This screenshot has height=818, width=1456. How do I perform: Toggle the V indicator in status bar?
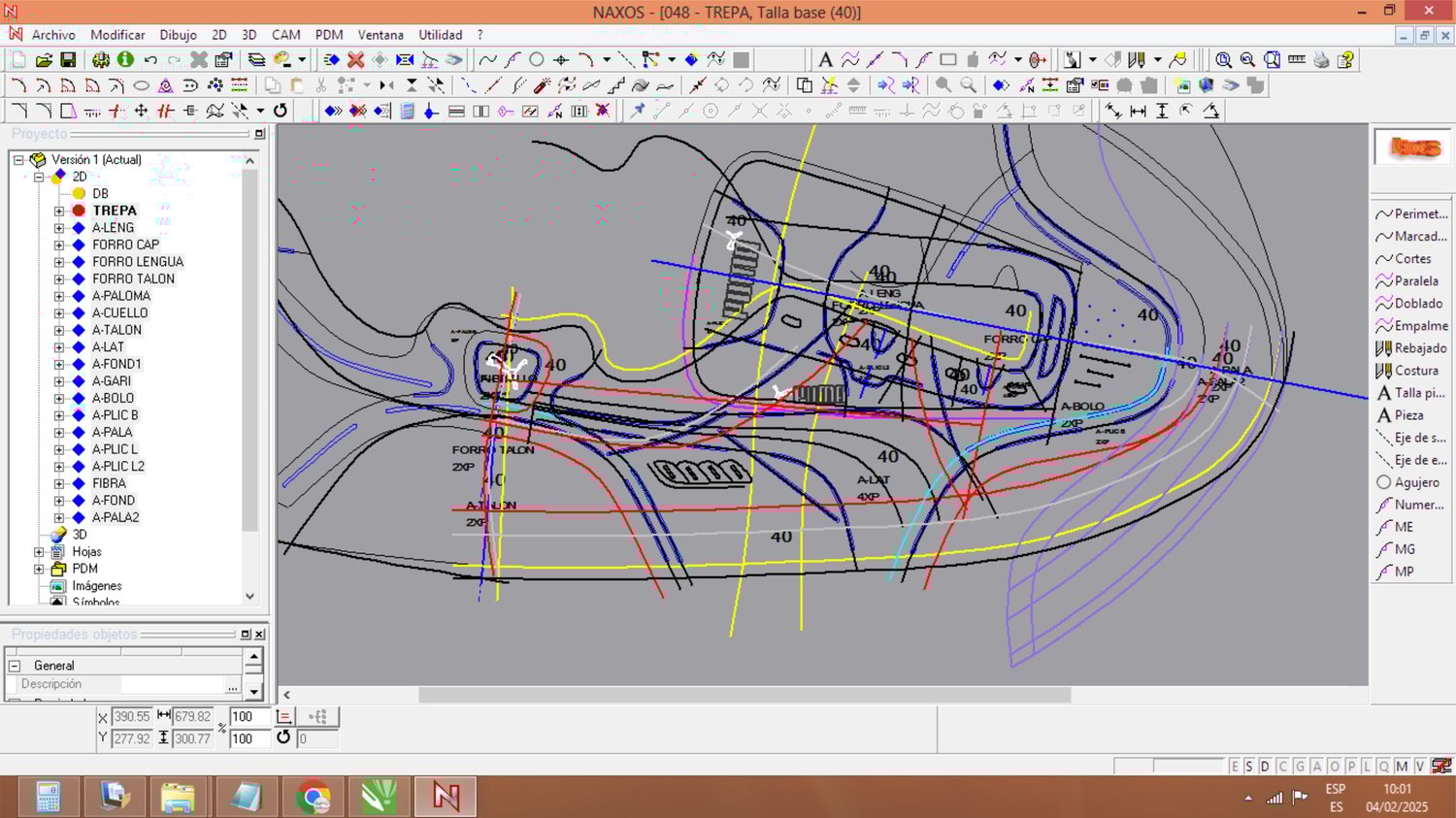coord(1420,767)
